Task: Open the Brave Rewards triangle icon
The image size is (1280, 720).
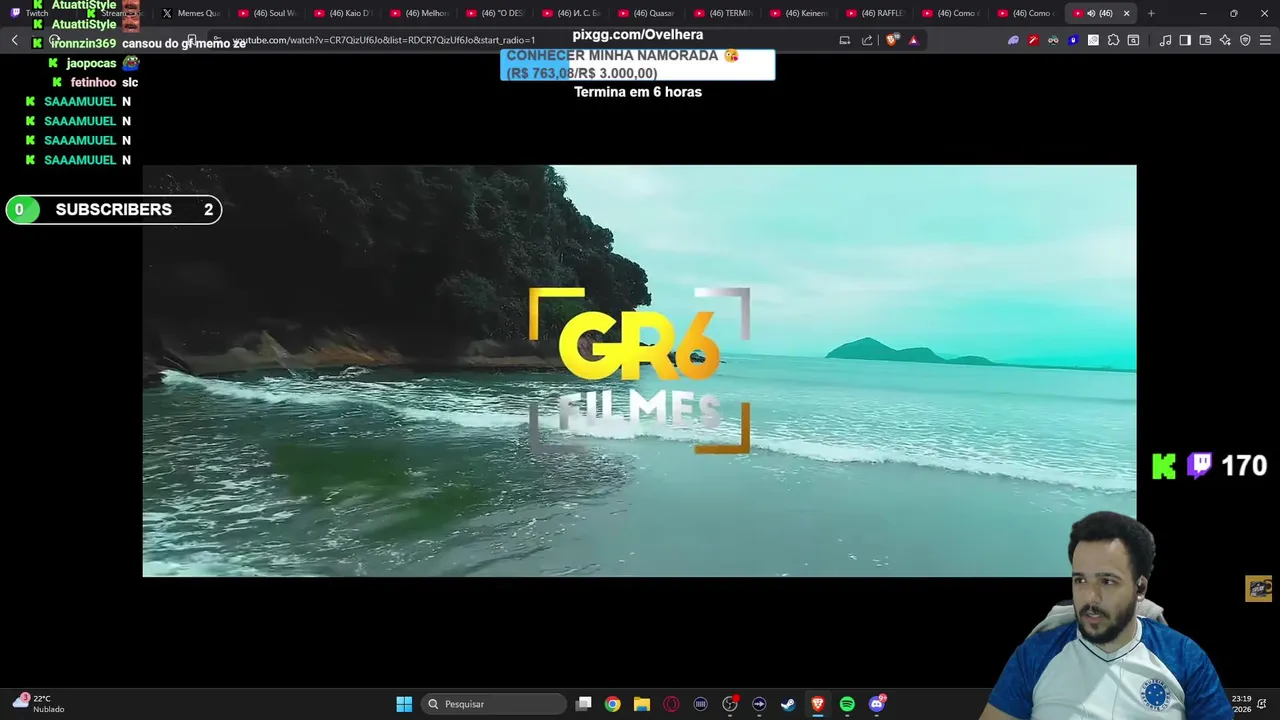Action: coord(913,40)
